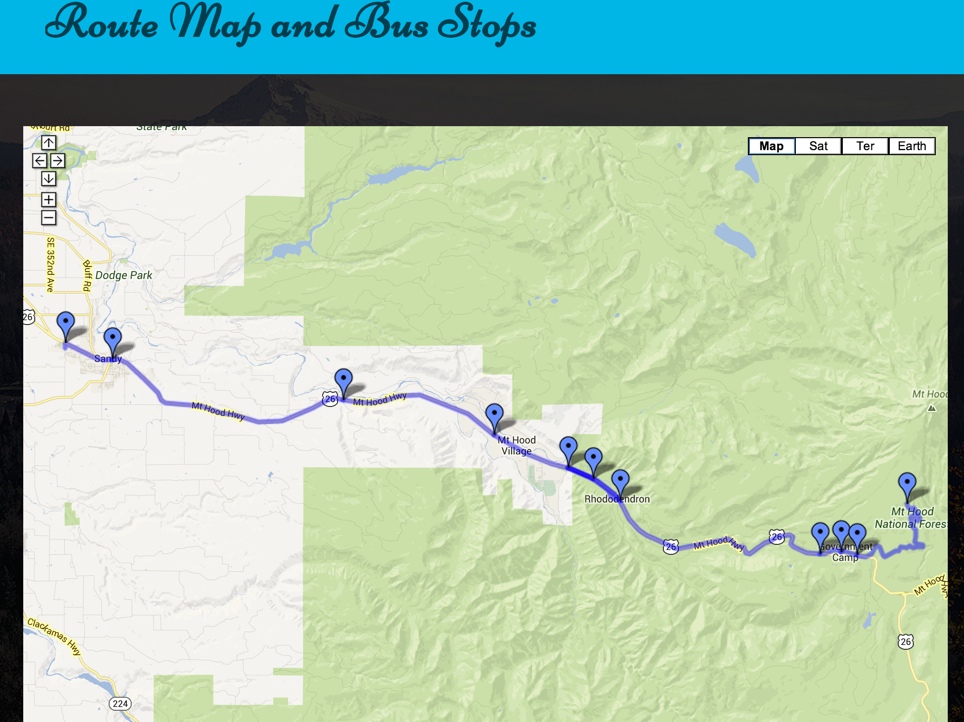This screenshot has height=722, width=964.
Task: Switch to Earth view
Action: point(912,146)
